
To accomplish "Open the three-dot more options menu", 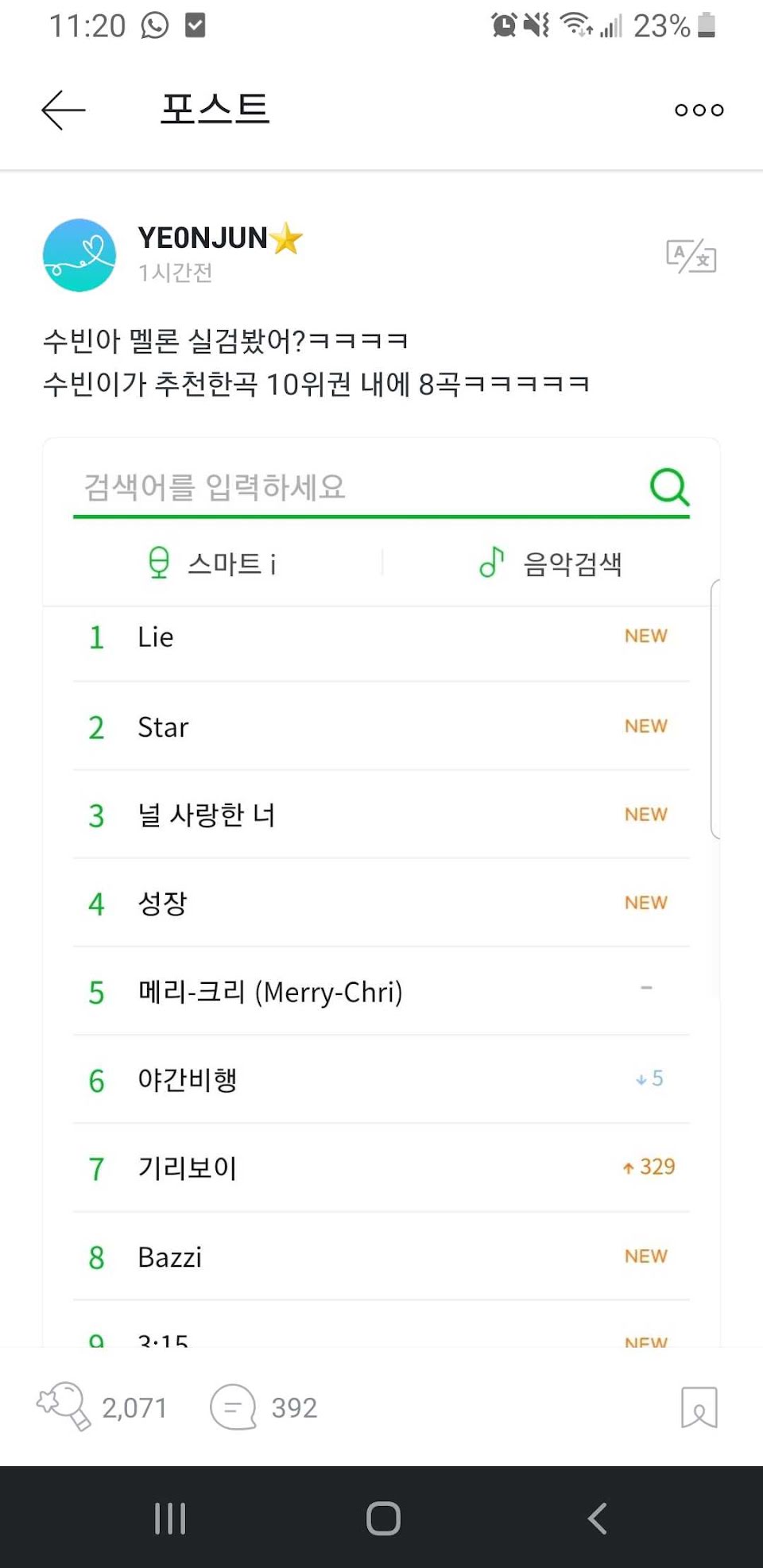I will coord(699,110).
